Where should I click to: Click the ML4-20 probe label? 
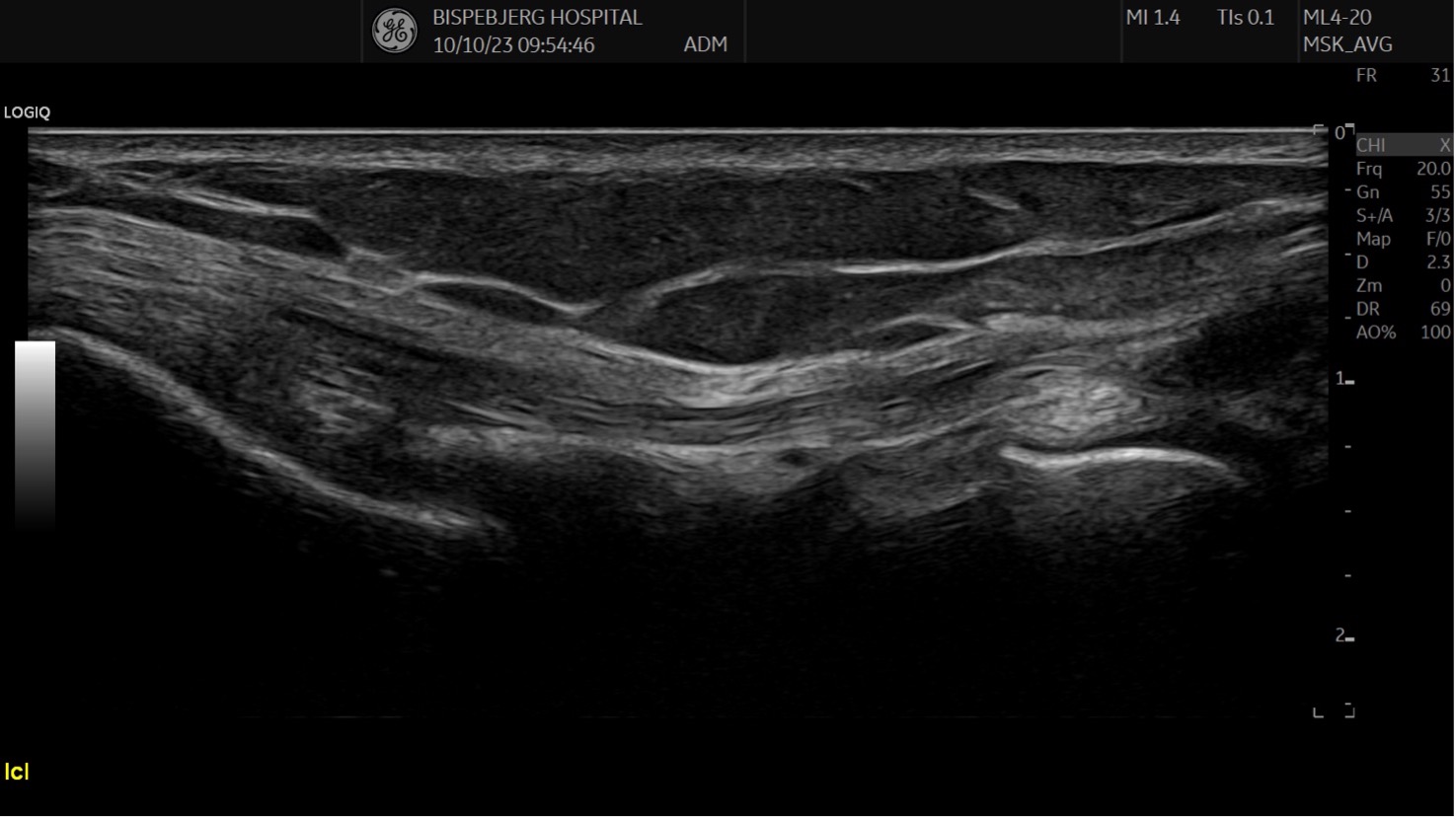pyautogui.click(x=1337, y=18)
